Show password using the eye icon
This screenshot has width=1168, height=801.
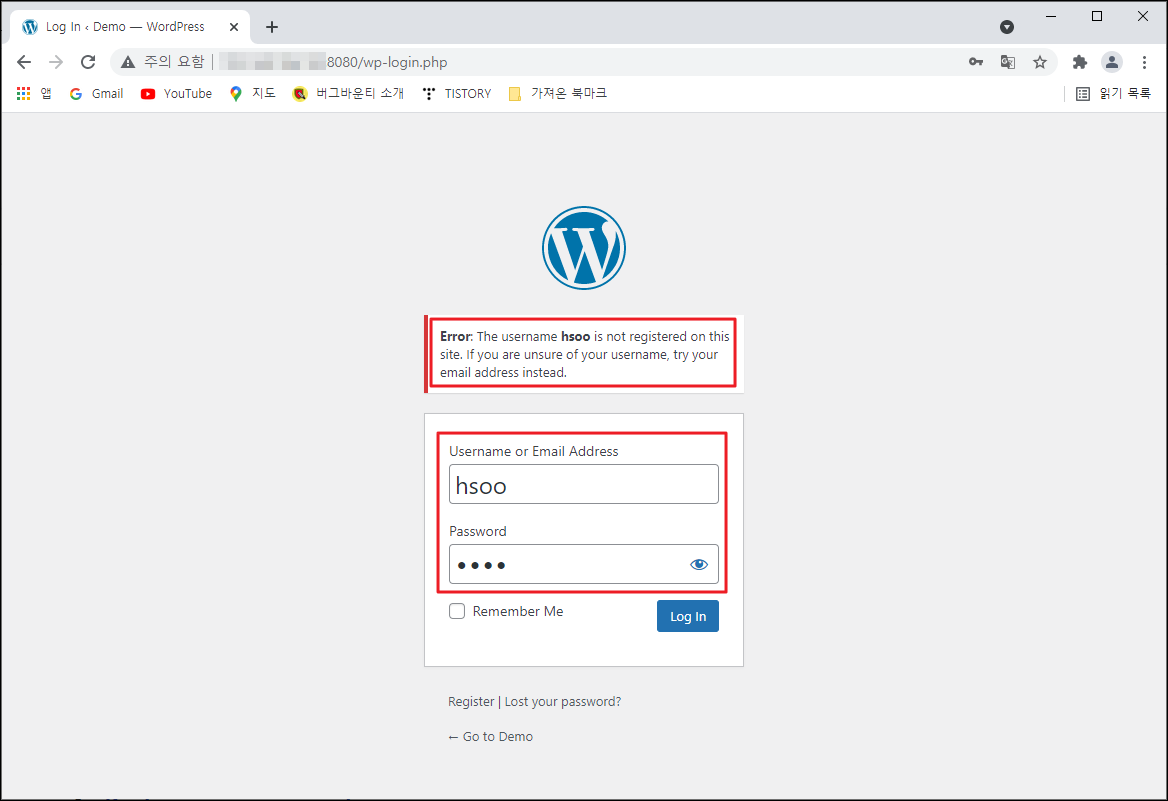tap(699, 564)
